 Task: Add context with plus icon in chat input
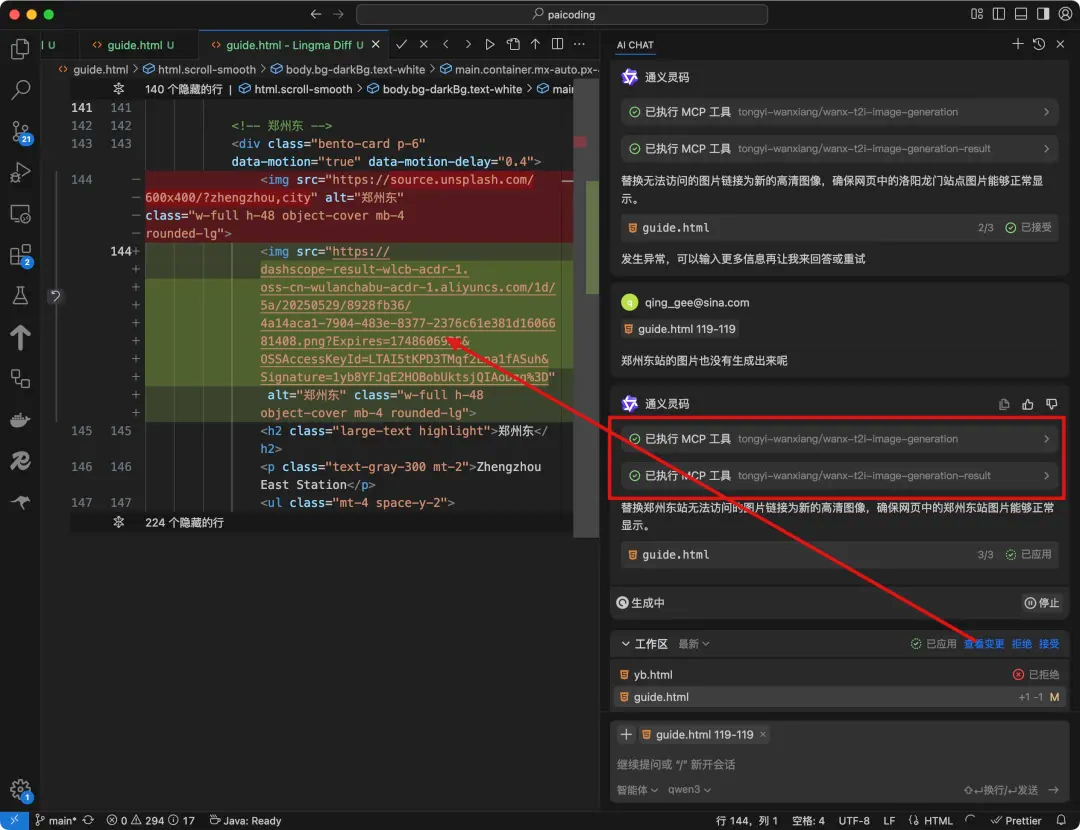point(626,734)
